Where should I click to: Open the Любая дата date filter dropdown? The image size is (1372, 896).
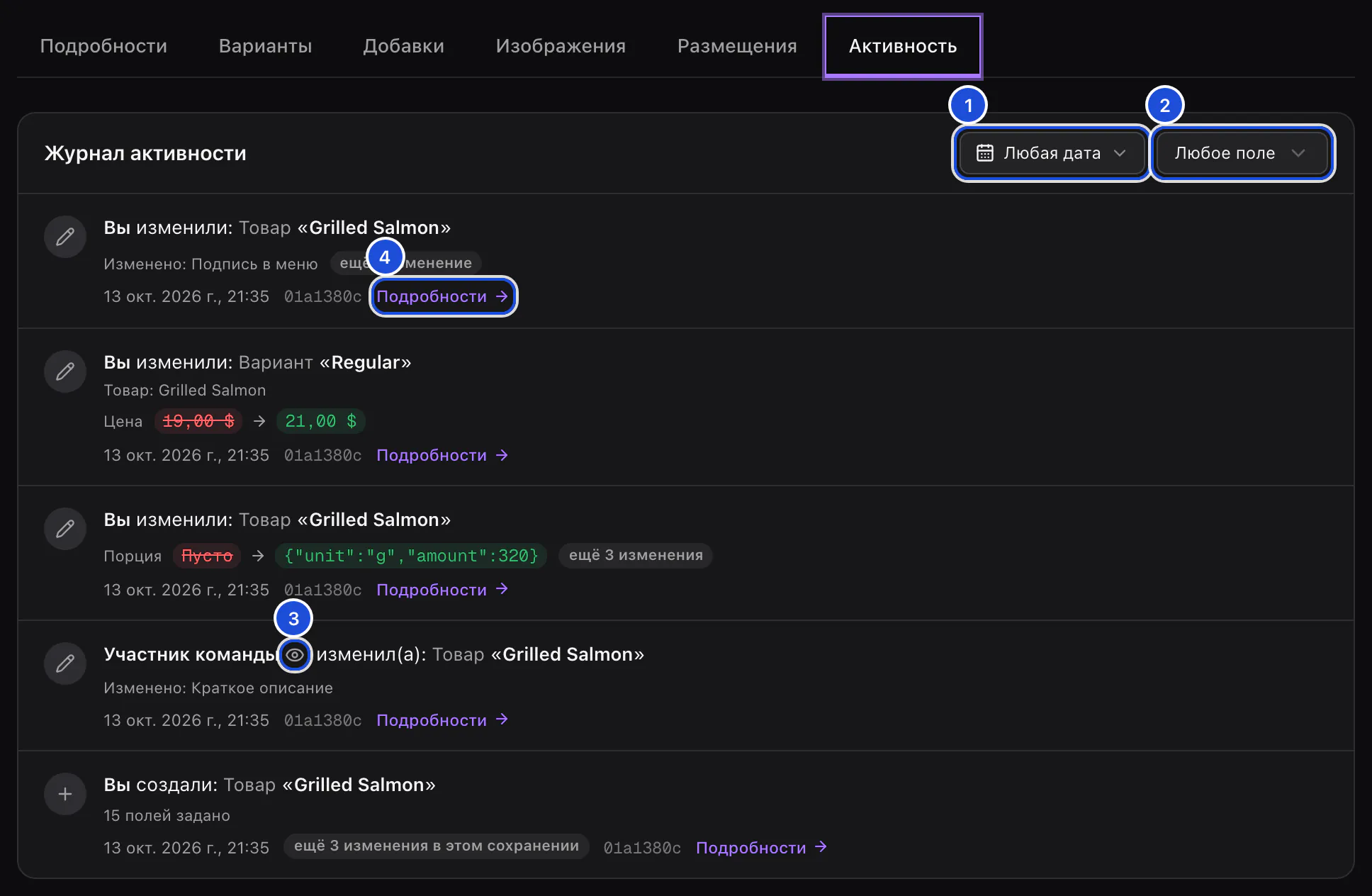point(1051,153)
